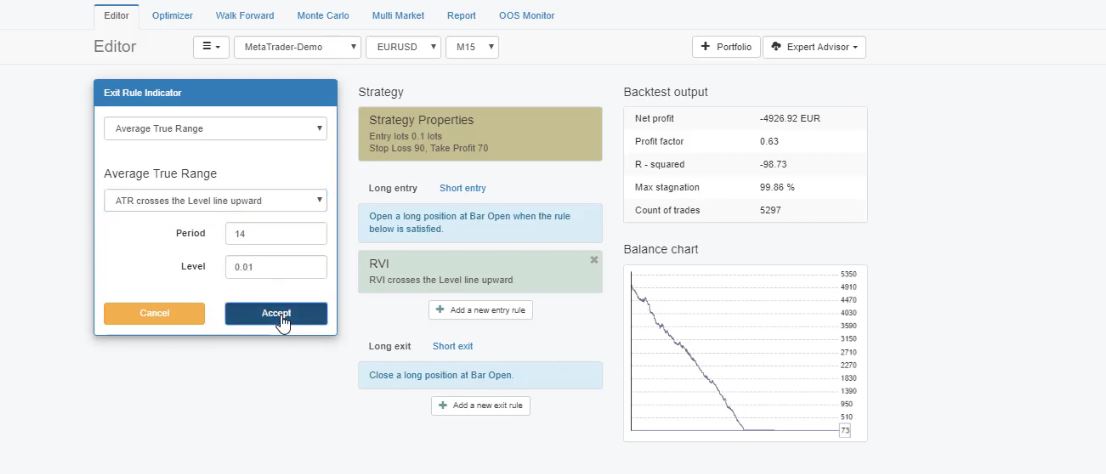Viewport: 1106px width, 474px height.
Task: Click Add a new entry rule
Action: pos(480,310)
